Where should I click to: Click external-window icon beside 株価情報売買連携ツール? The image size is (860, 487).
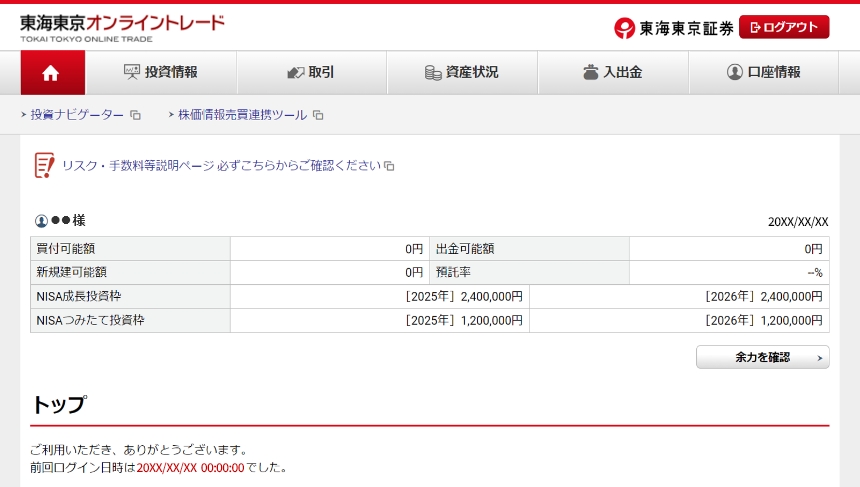[x=318, y=116]
